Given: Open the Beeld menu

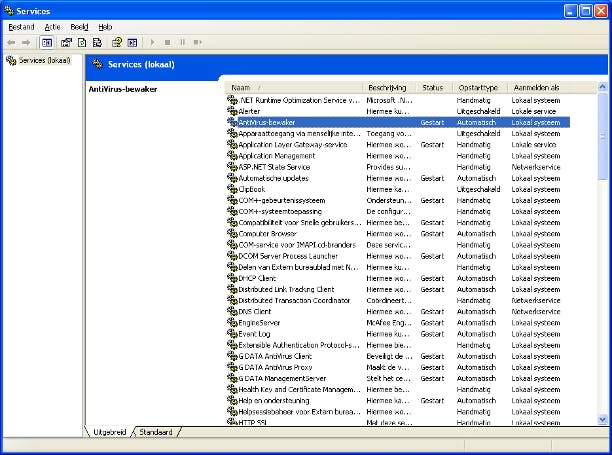Looking at the screenshot, I should [79, 27].
